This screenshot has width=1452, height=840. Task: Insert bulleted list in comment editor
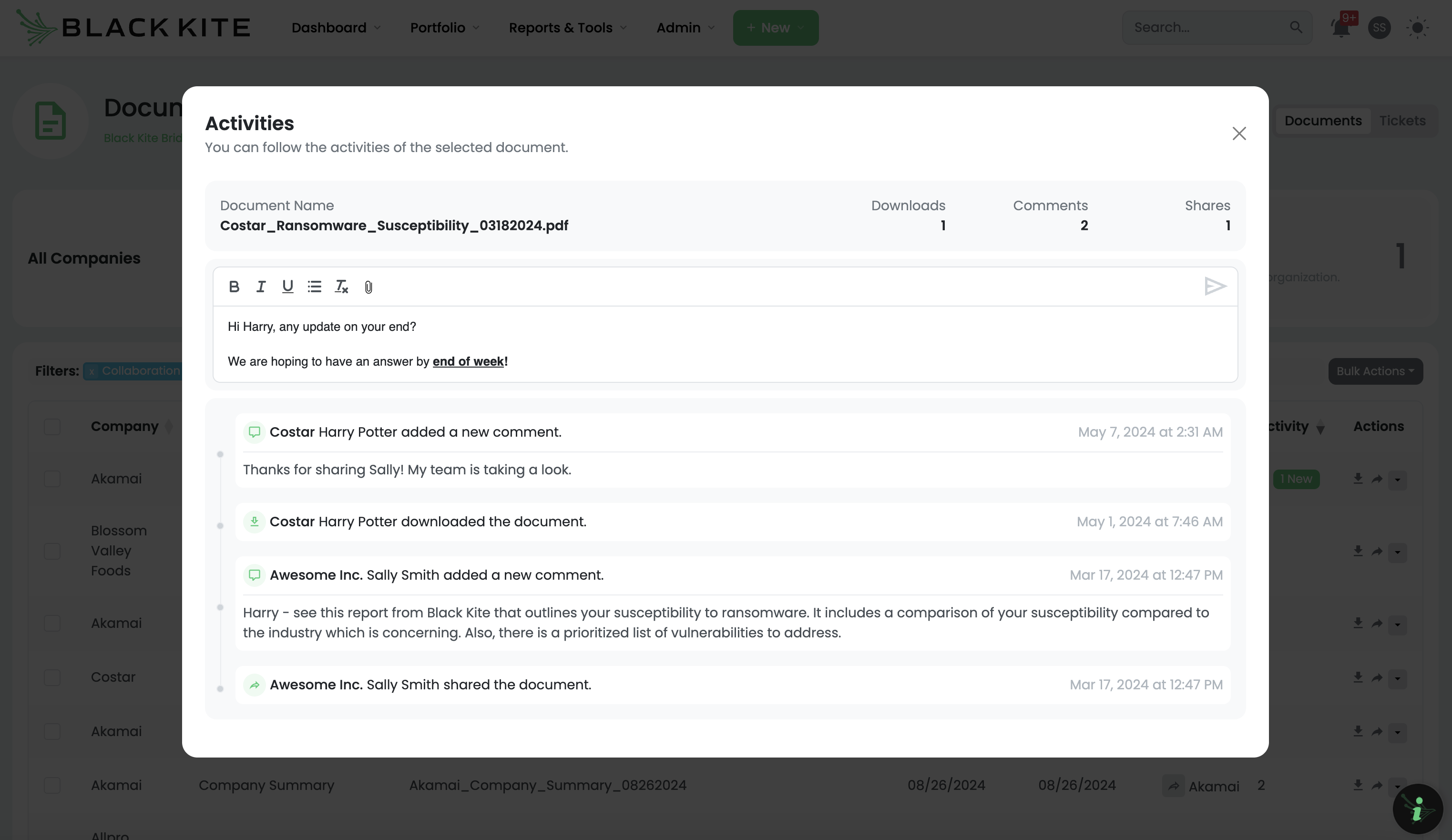click(314, 287)
